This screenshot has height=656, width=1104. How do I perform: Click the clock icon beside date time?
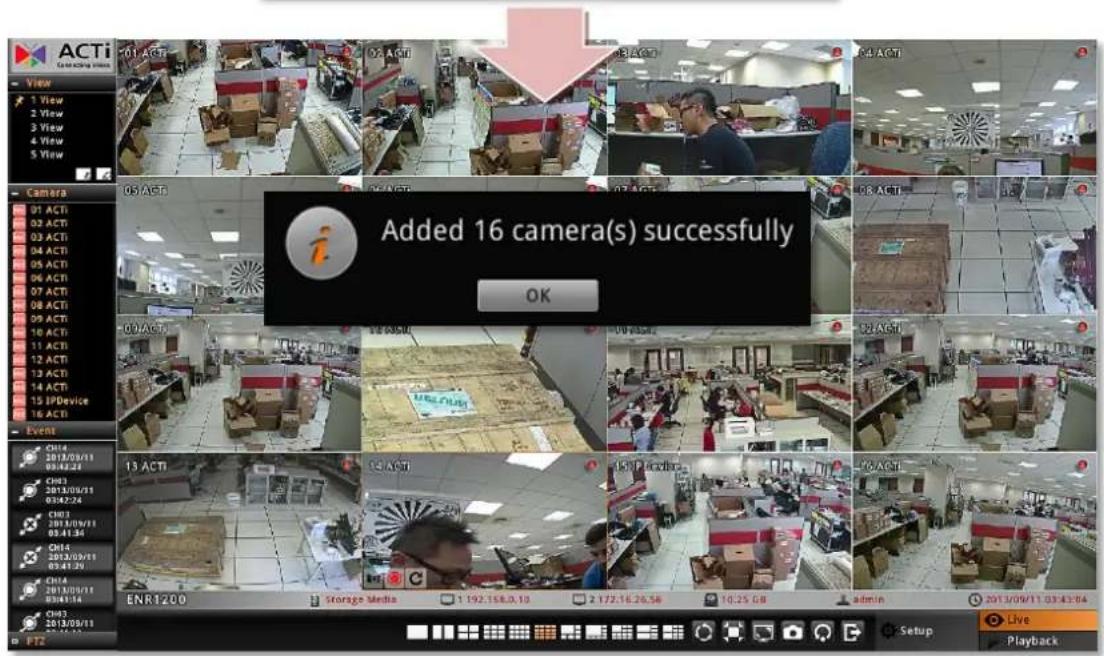[974, 600]
